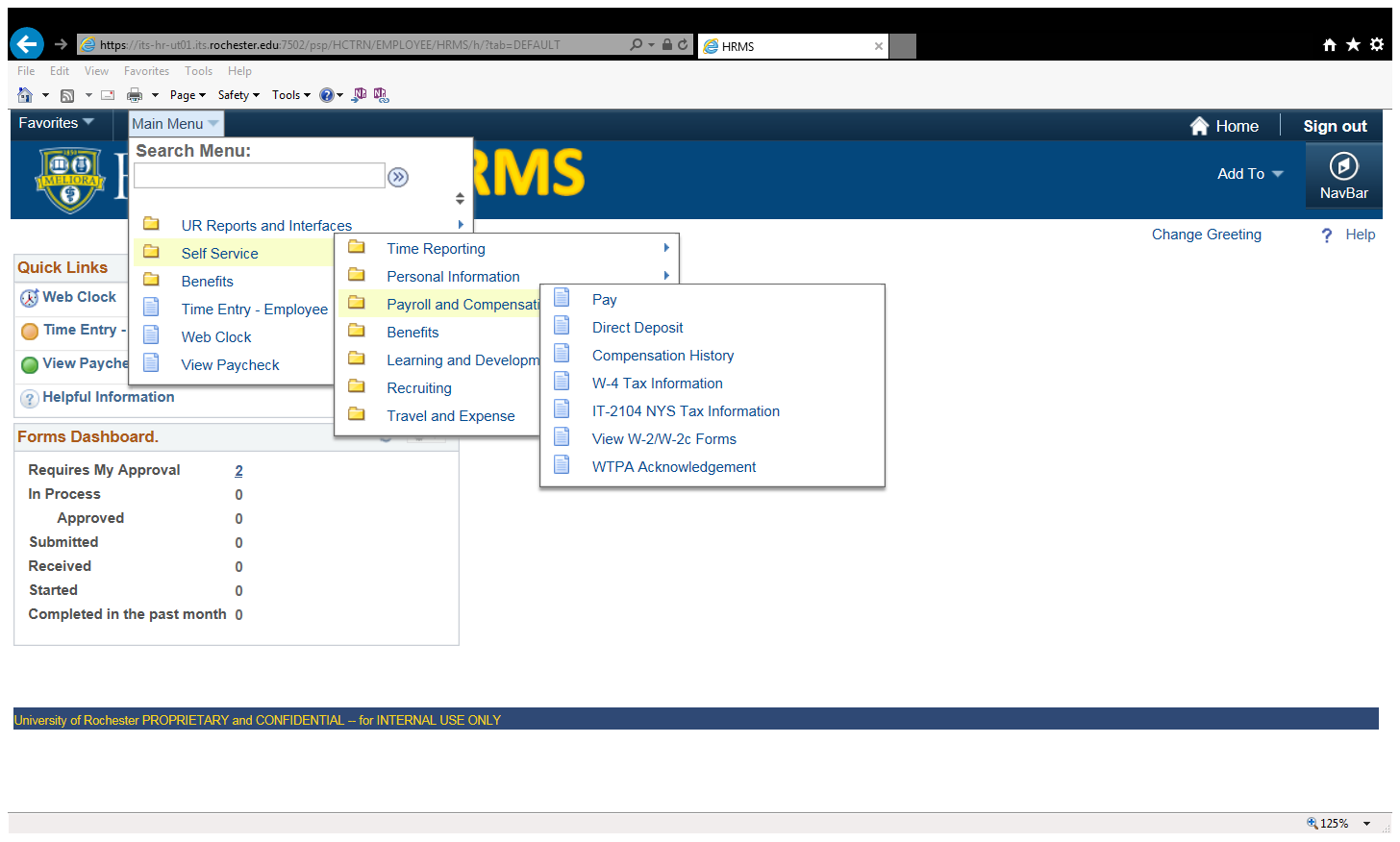This screenshot has width=1400, height=842.
Task: Open the browser Favorites menu
Action: (146, 71)
